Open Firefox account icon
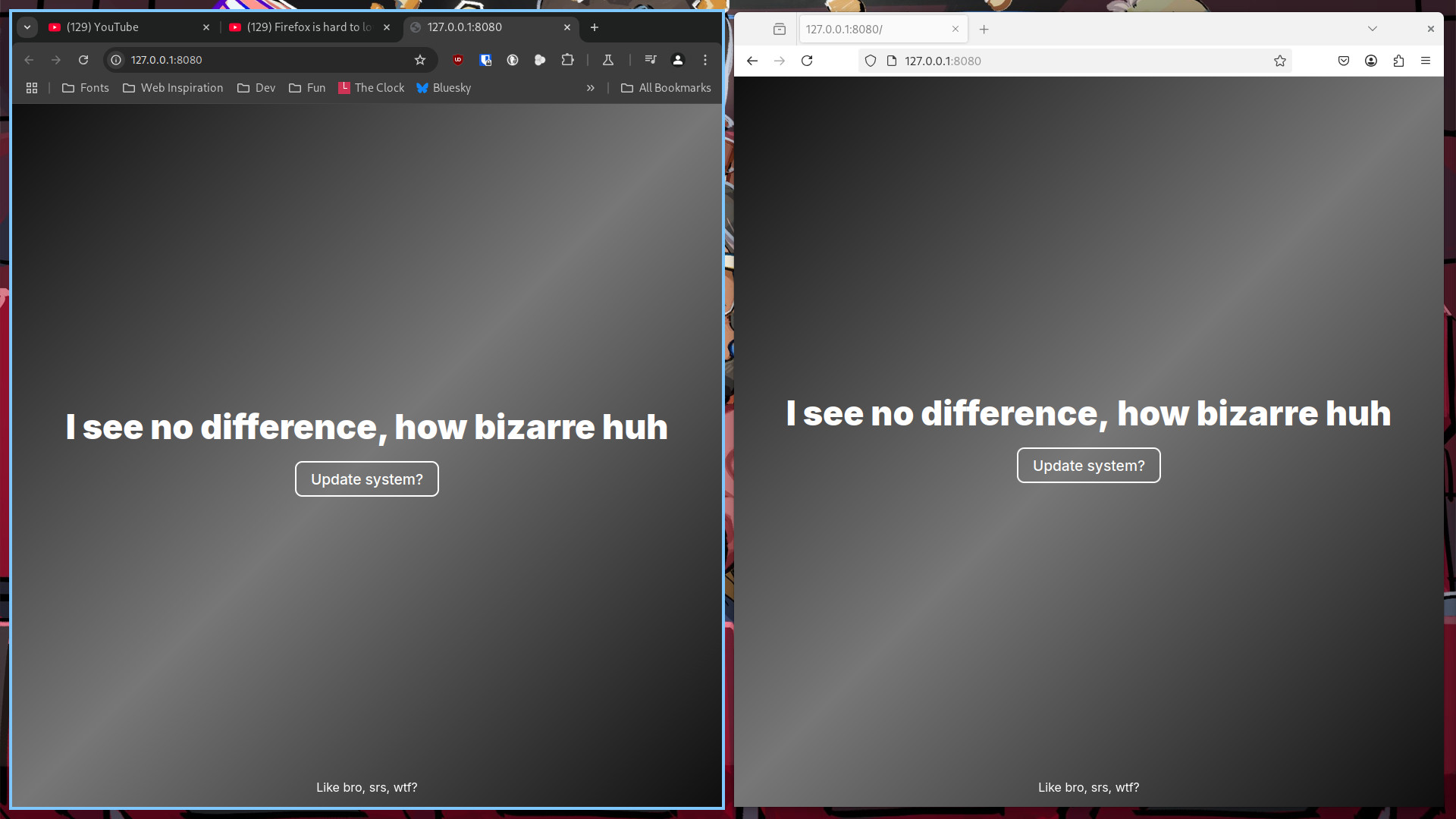Image resolution: width=1456 pixels, height=819 pixels. (x=1371, y=61)
